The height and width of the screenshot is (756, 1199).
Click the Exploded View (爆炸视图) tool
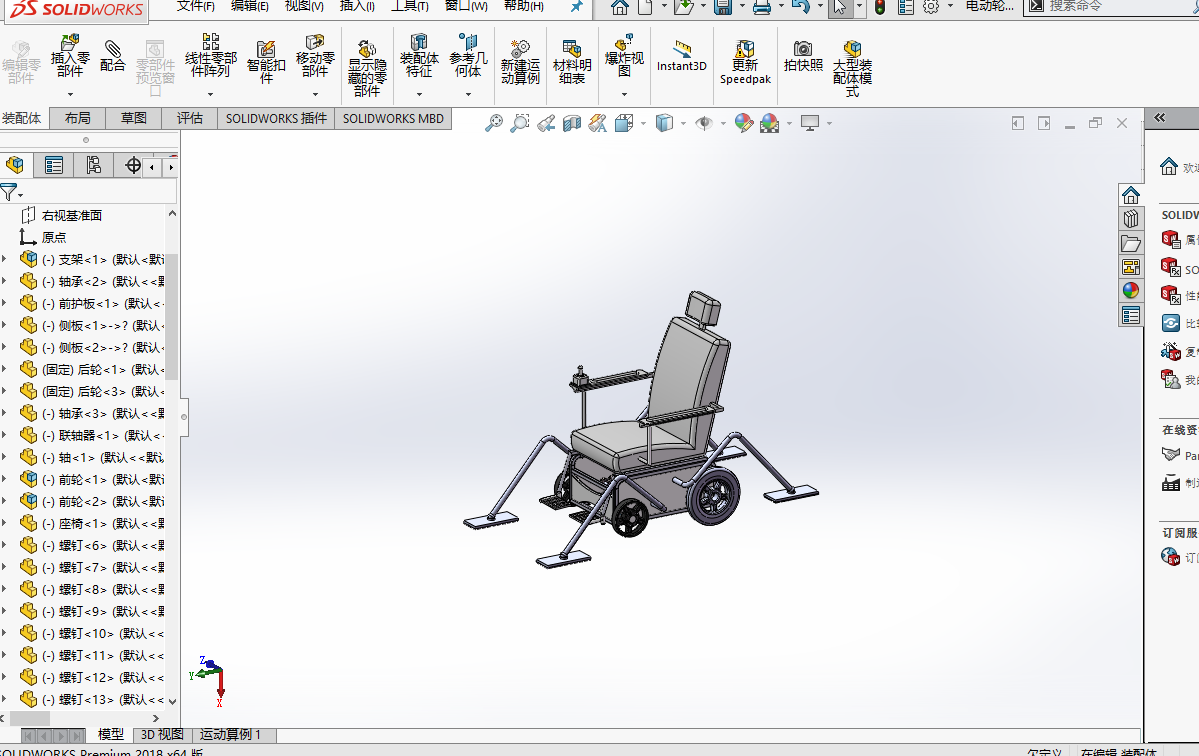coord(624,55)
